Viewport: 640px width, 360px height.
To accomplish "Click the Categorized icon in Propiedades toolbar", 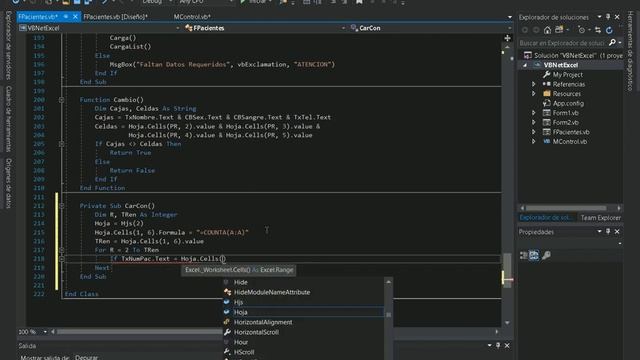I will click(x=524, y=255).
